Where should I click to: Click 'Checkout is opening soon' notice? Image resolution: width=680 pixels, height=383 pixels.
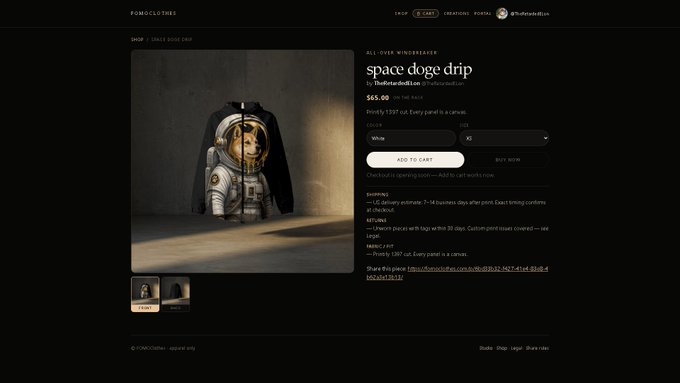[430, 175]
